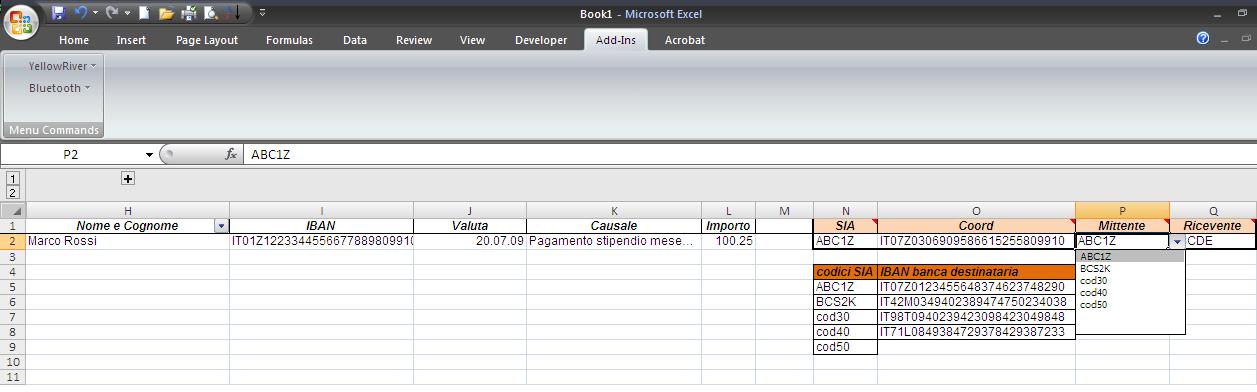Quick print using the printer icon

click(x=188, y=13)
